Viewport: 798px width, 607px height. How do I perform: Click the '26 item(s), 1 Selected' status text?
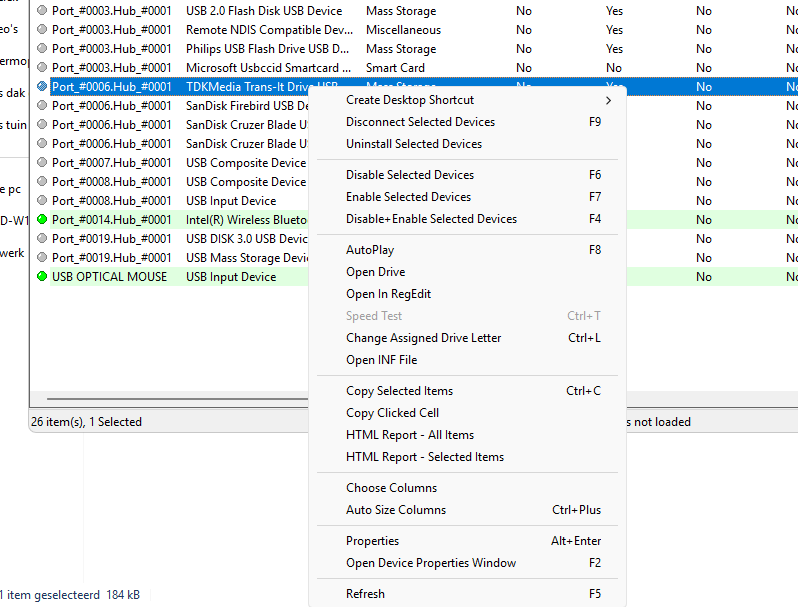87,422
